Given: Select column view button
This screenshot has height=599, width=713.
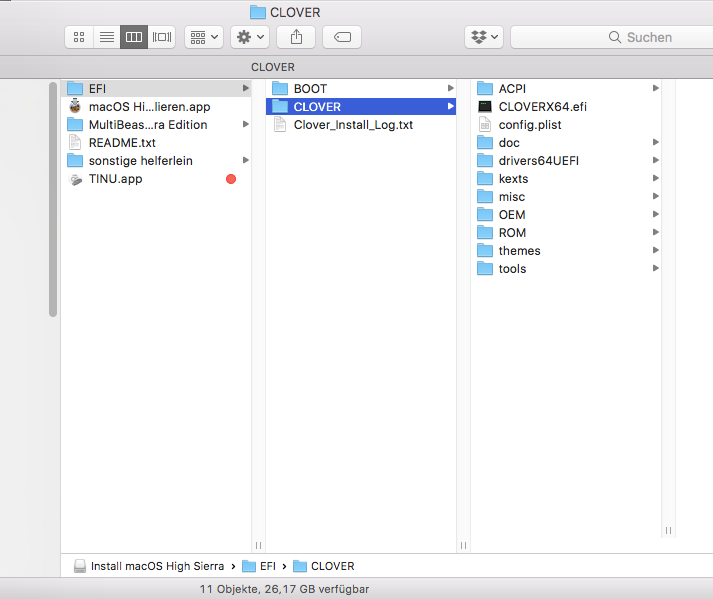Looking at the screenshot, I should [134, 37].
